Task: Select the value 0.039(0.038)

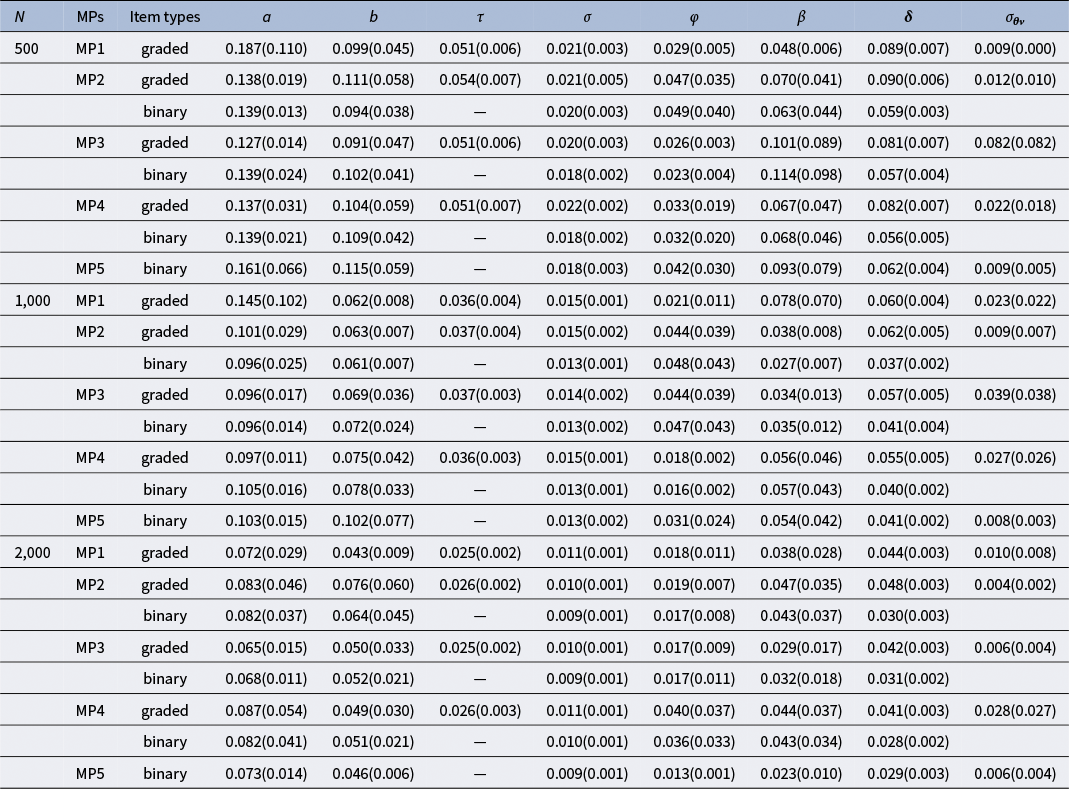Action: coord(1015,394)
